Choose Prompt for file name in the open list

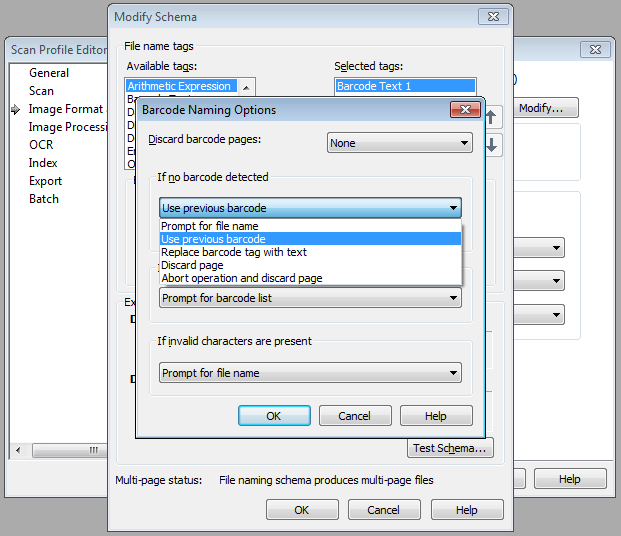click(x=310, y=226)
